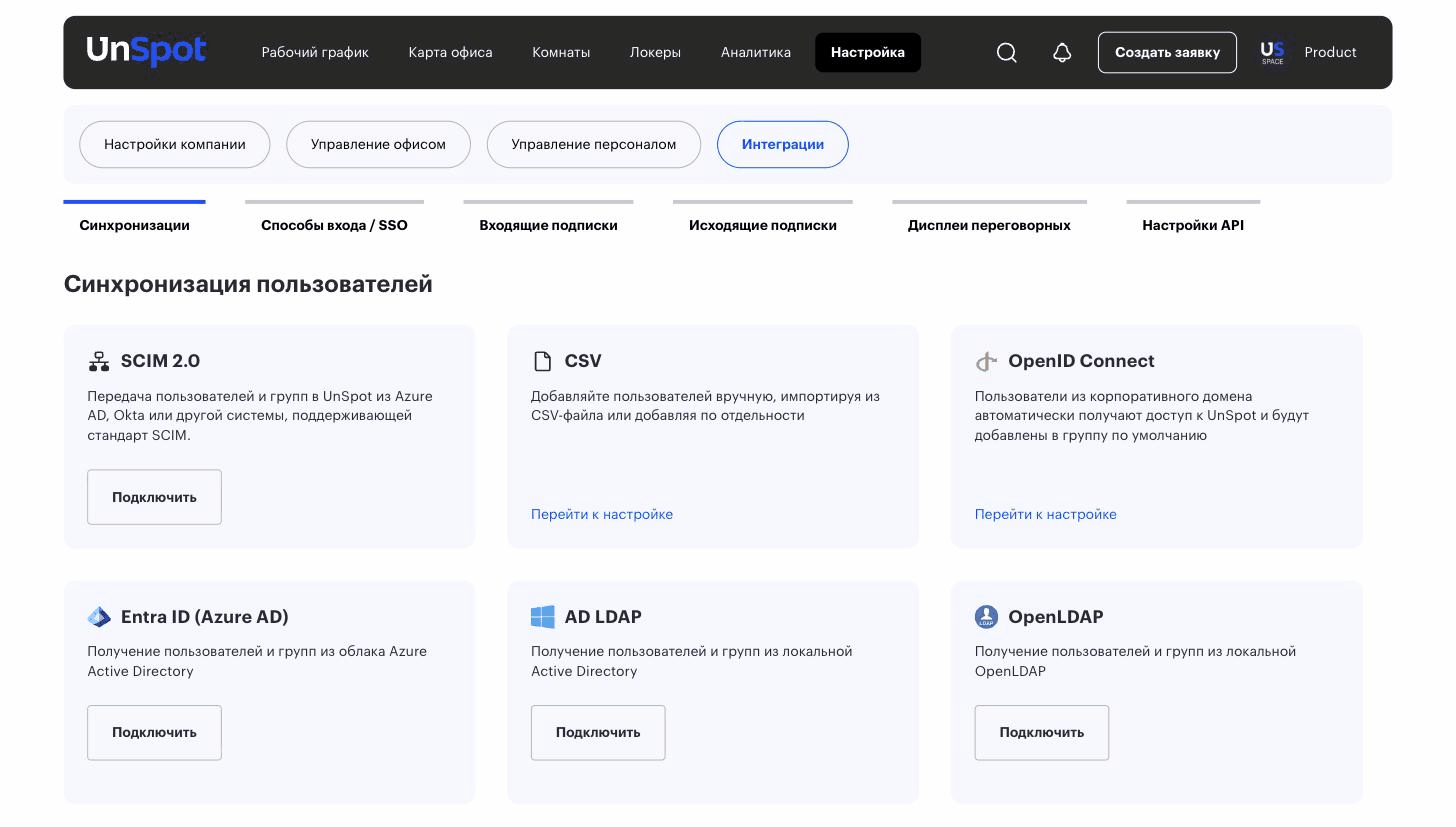Click AD LDAP card title
Screen dimensions: 1456x827
coord(603,617)
